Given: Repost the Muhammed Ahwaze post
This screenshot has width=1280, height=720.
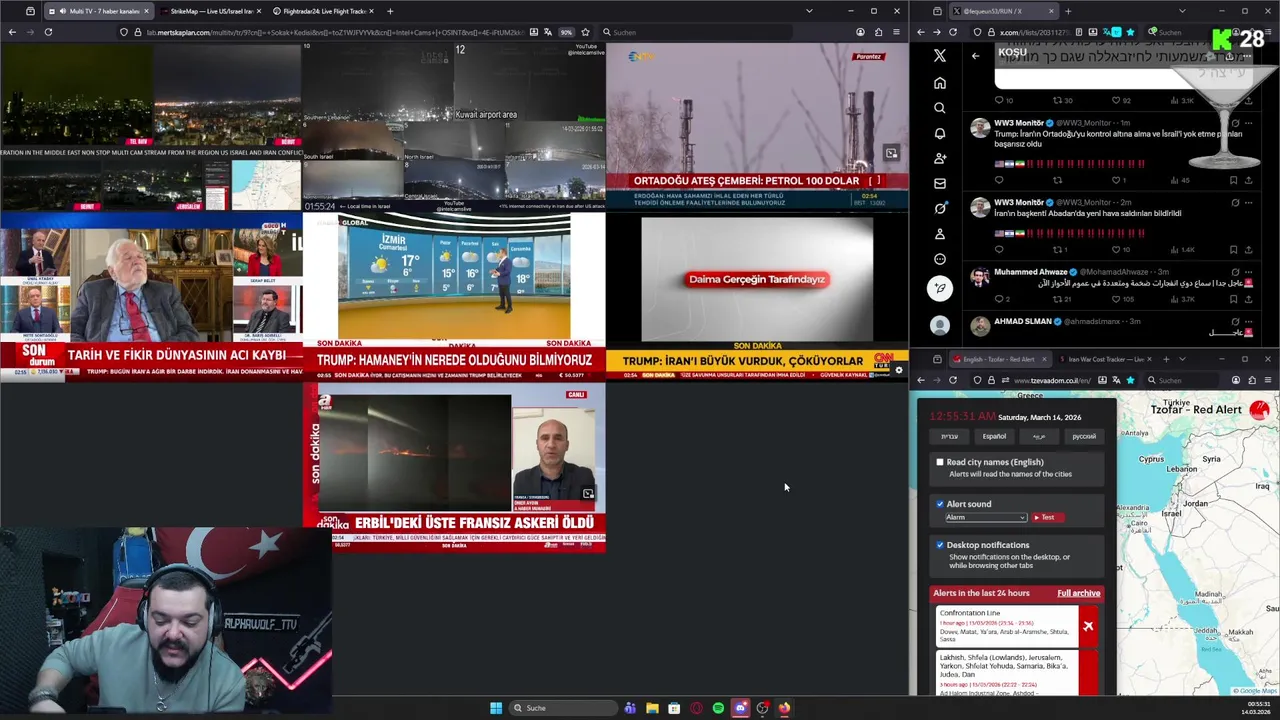Looking at the screenshot, I should pos(1058,299).
